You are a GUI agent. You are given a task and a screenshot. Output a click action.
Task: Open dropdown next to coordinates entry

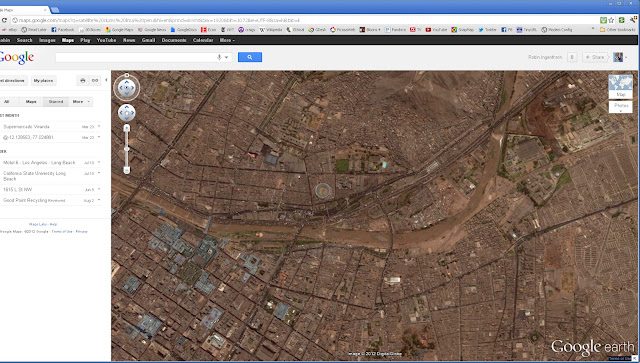(x=99, y=137)
